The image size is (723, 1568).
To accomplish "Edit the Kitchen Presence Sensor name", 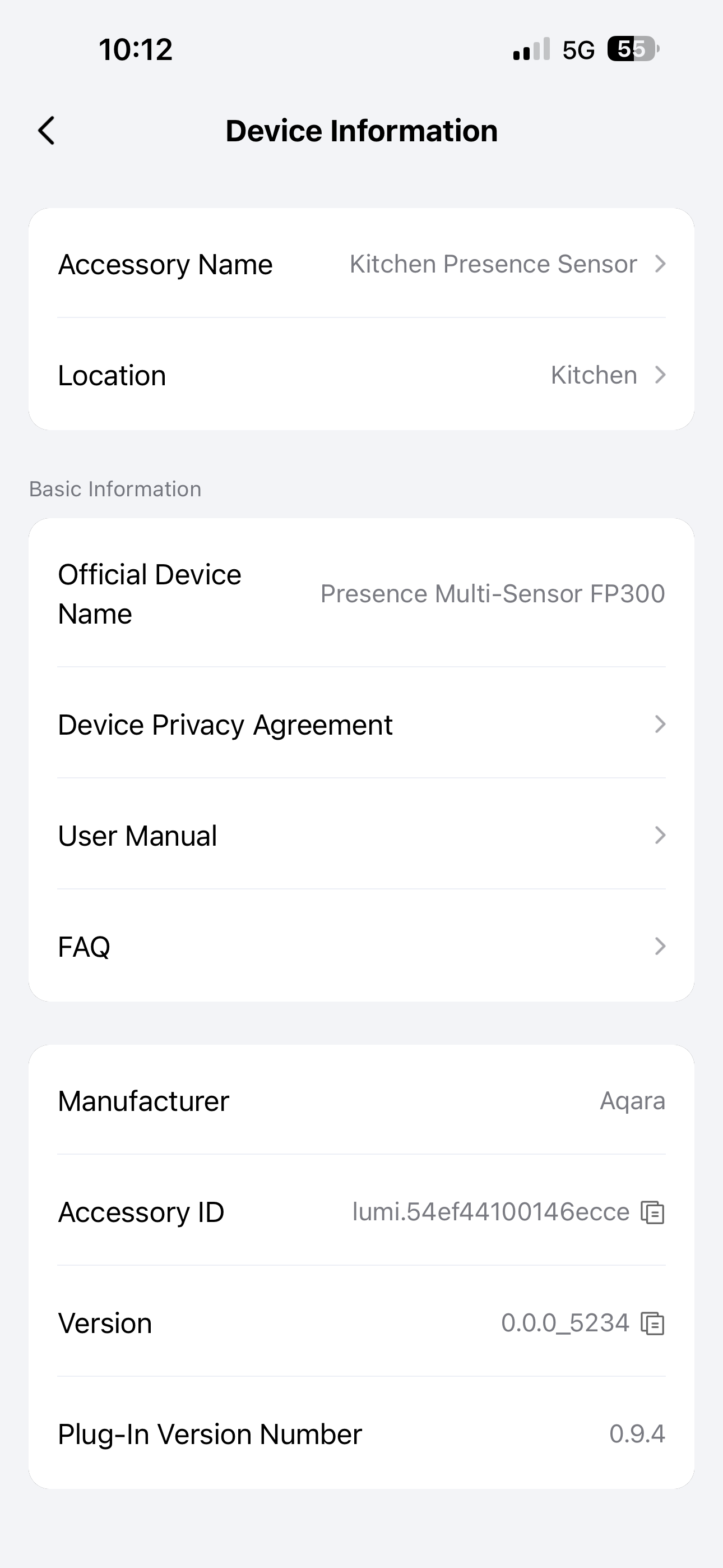I will 493,264.
